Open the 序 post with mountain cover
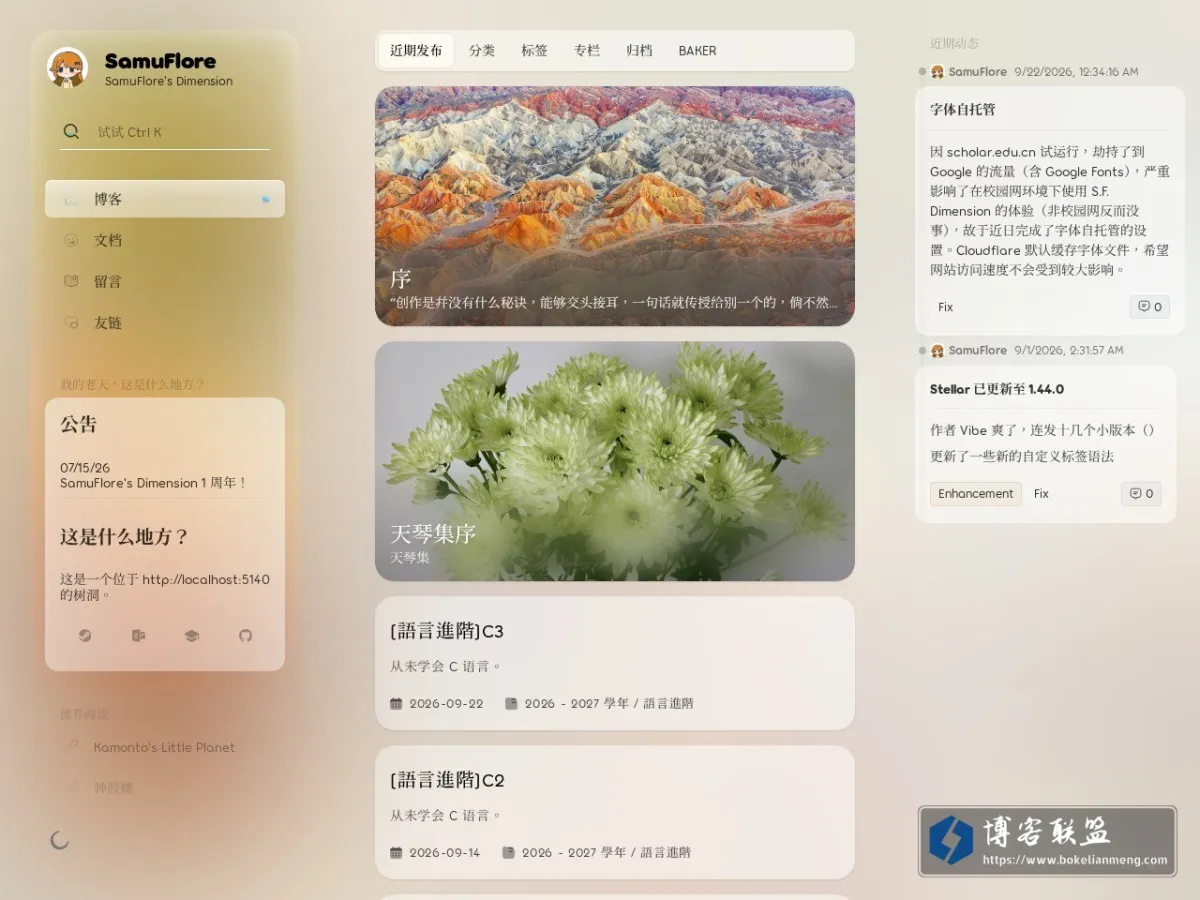The width and height of the screenshot is (1200, 900). (x=615, y=206)
